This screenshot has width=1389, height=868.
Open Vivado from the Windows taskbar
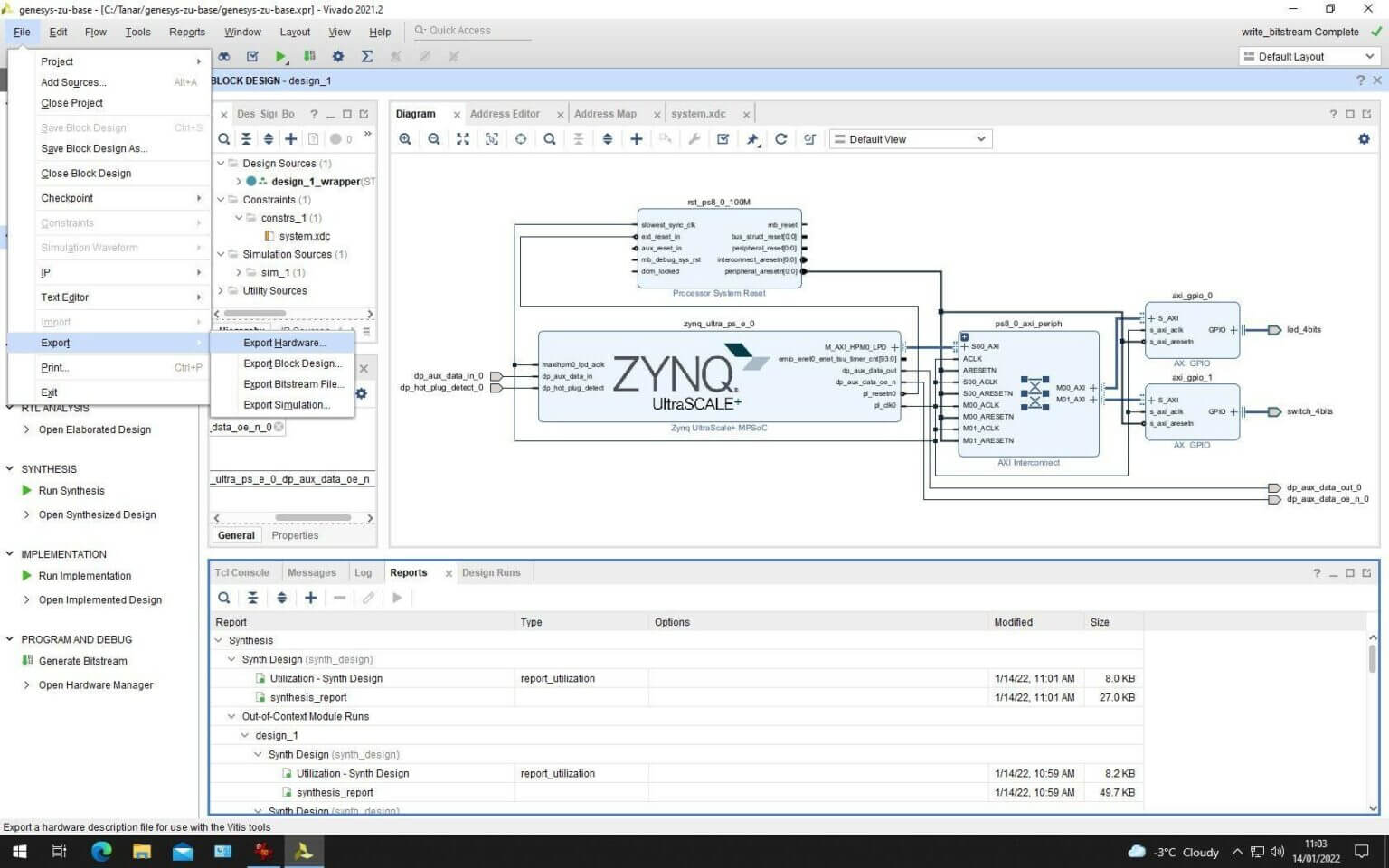click(304, 851)
